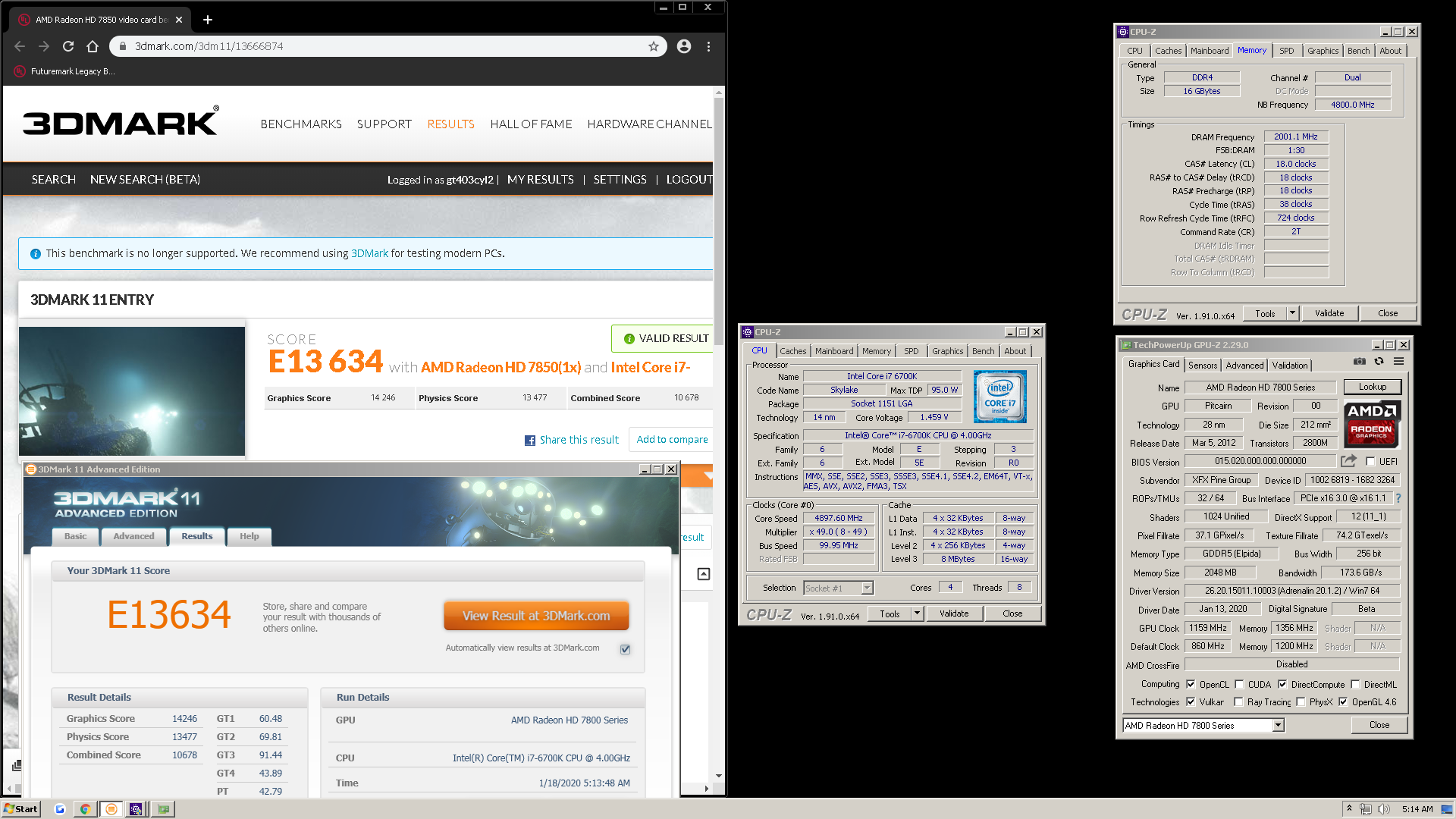Toggle the OpenCL checkbox
This screenshot has height=819, width=1456.
coord(1191,684)
